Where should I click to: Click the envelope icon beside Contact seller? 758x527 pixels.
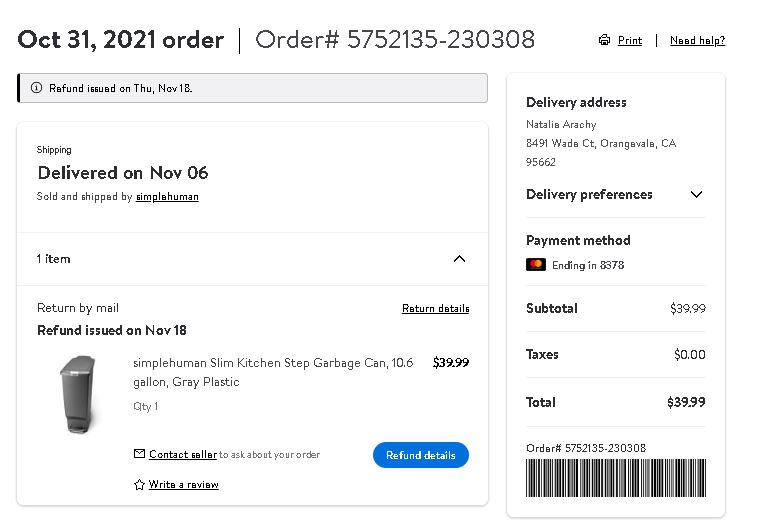139,454
